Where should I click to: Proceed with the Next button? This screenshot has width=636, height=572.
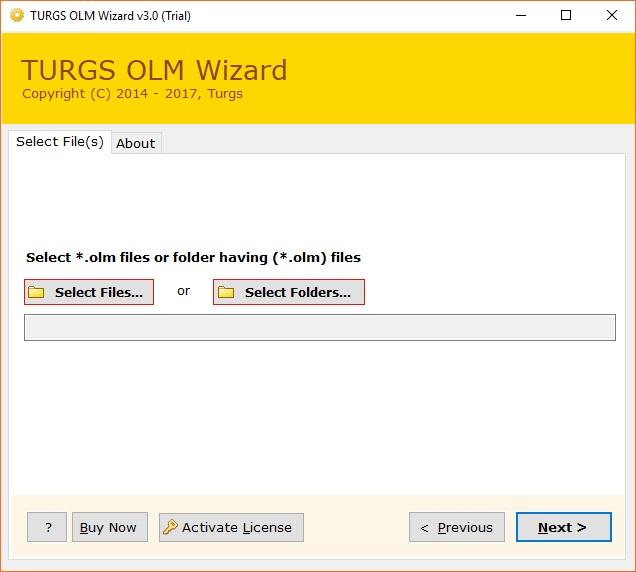(x=564, y=527)
